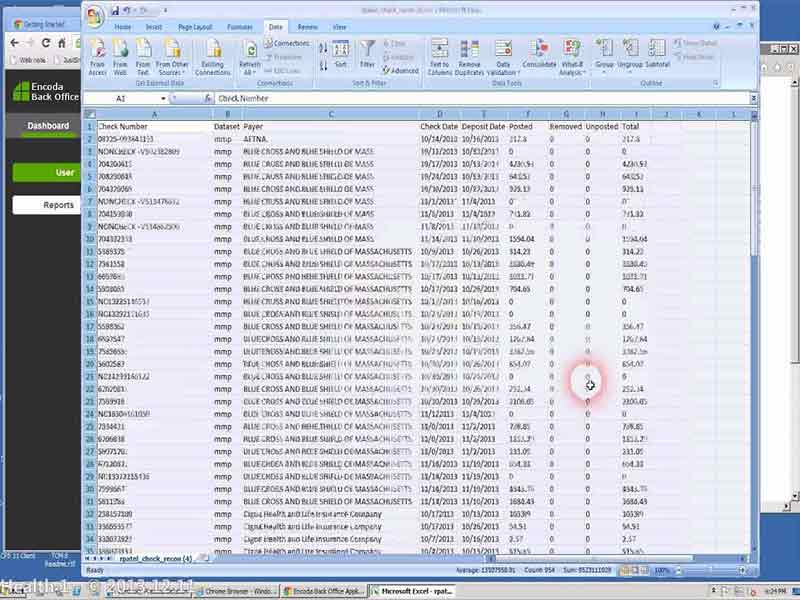Expand the formula bar
Viewport: 800px width, 600px height.
pyautogui.click(x=753, y=98)
